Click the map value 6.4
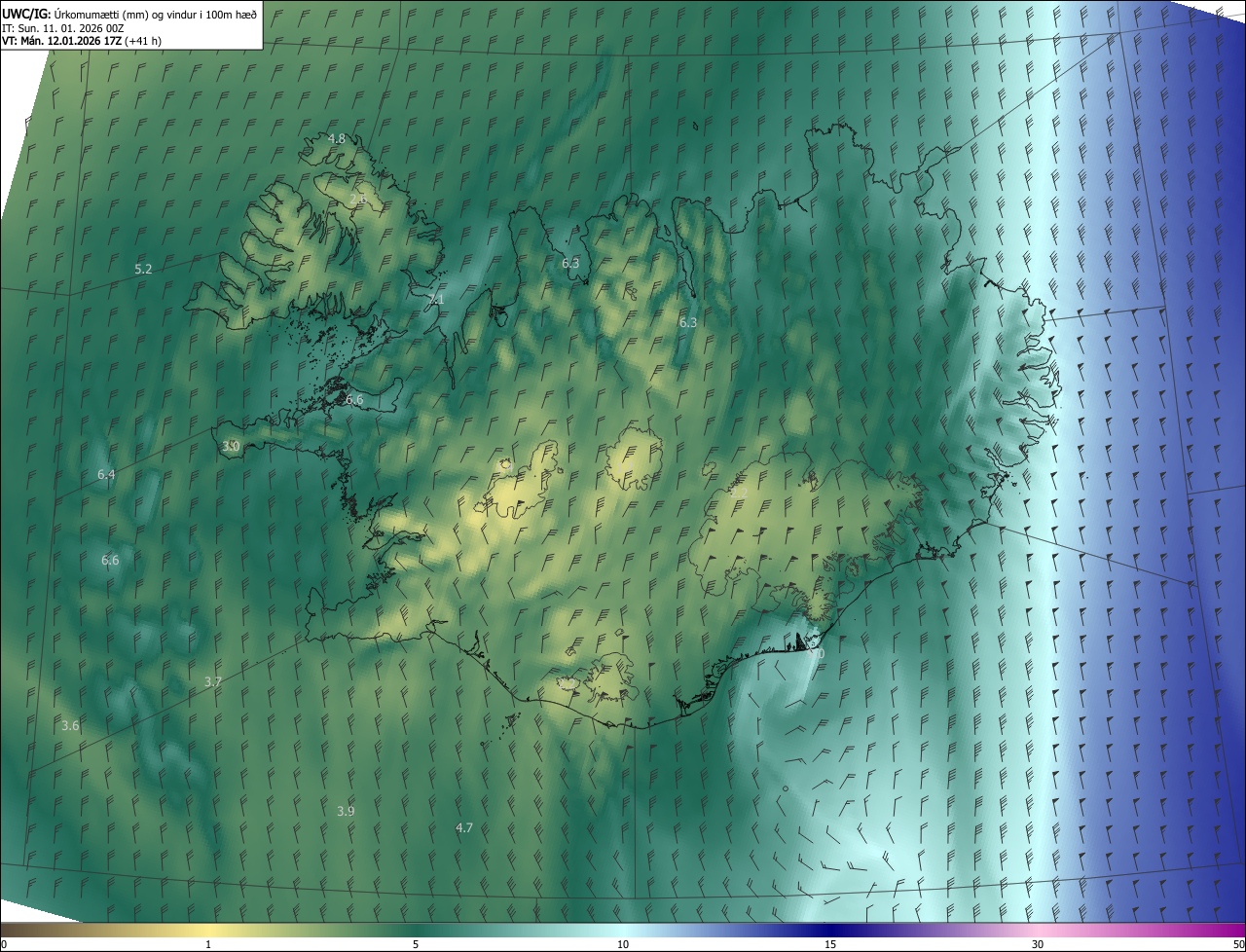 (x=106, y=475)
